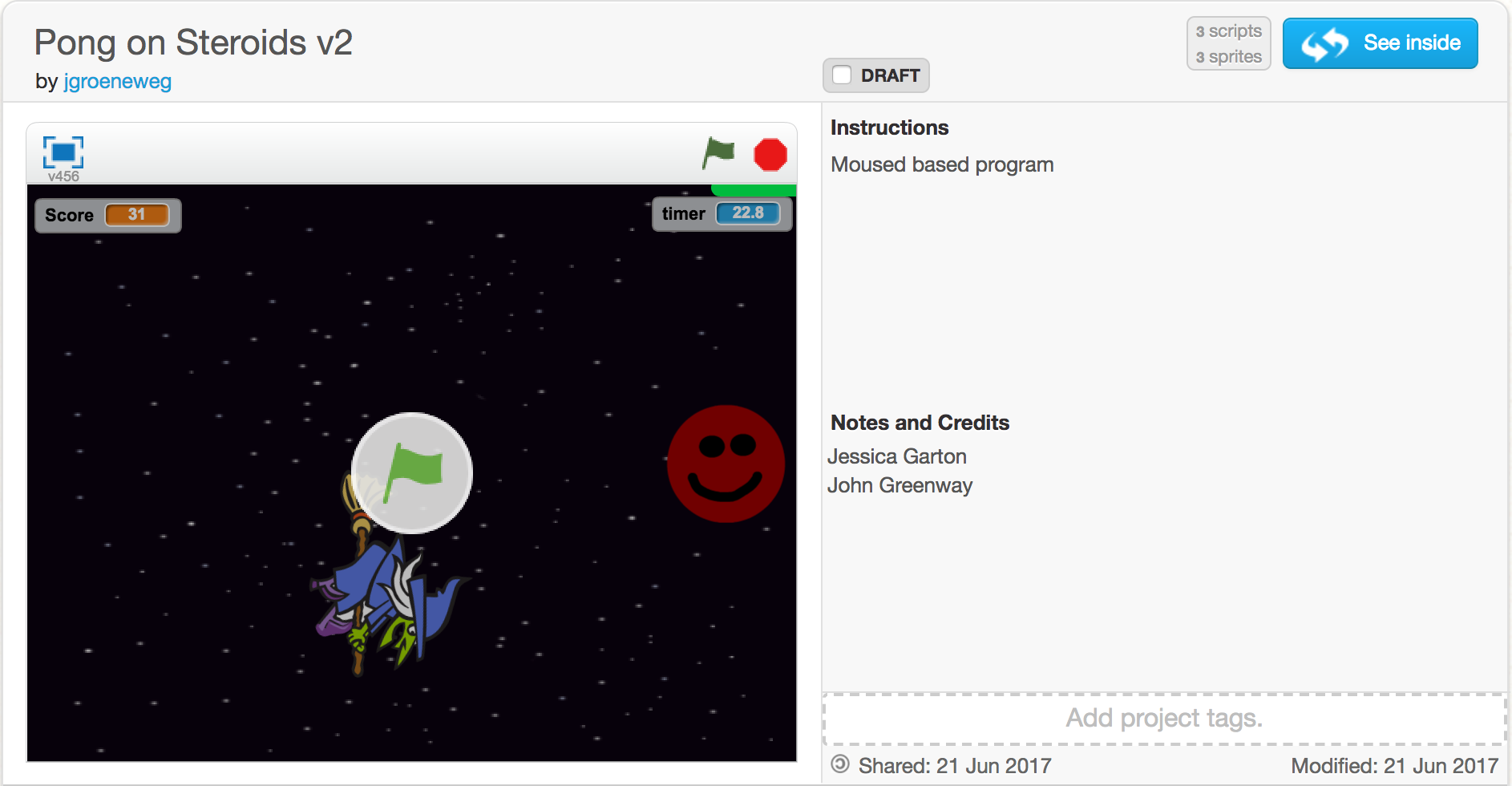Toggle the DRAFT checkbox

(x=842, y=75)
